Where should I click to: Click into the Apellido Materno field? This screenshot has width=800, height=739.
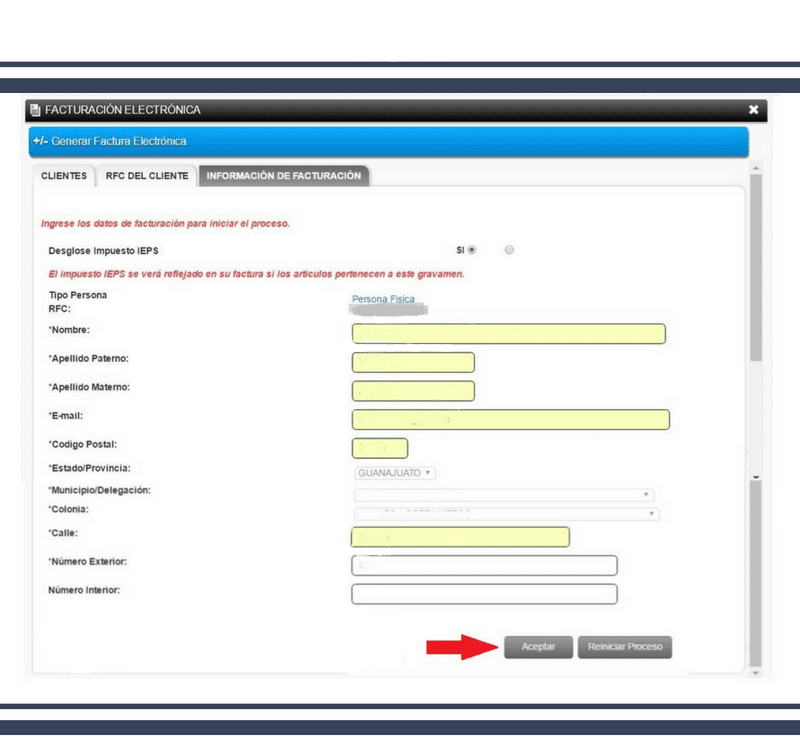[x=413, y=391]
